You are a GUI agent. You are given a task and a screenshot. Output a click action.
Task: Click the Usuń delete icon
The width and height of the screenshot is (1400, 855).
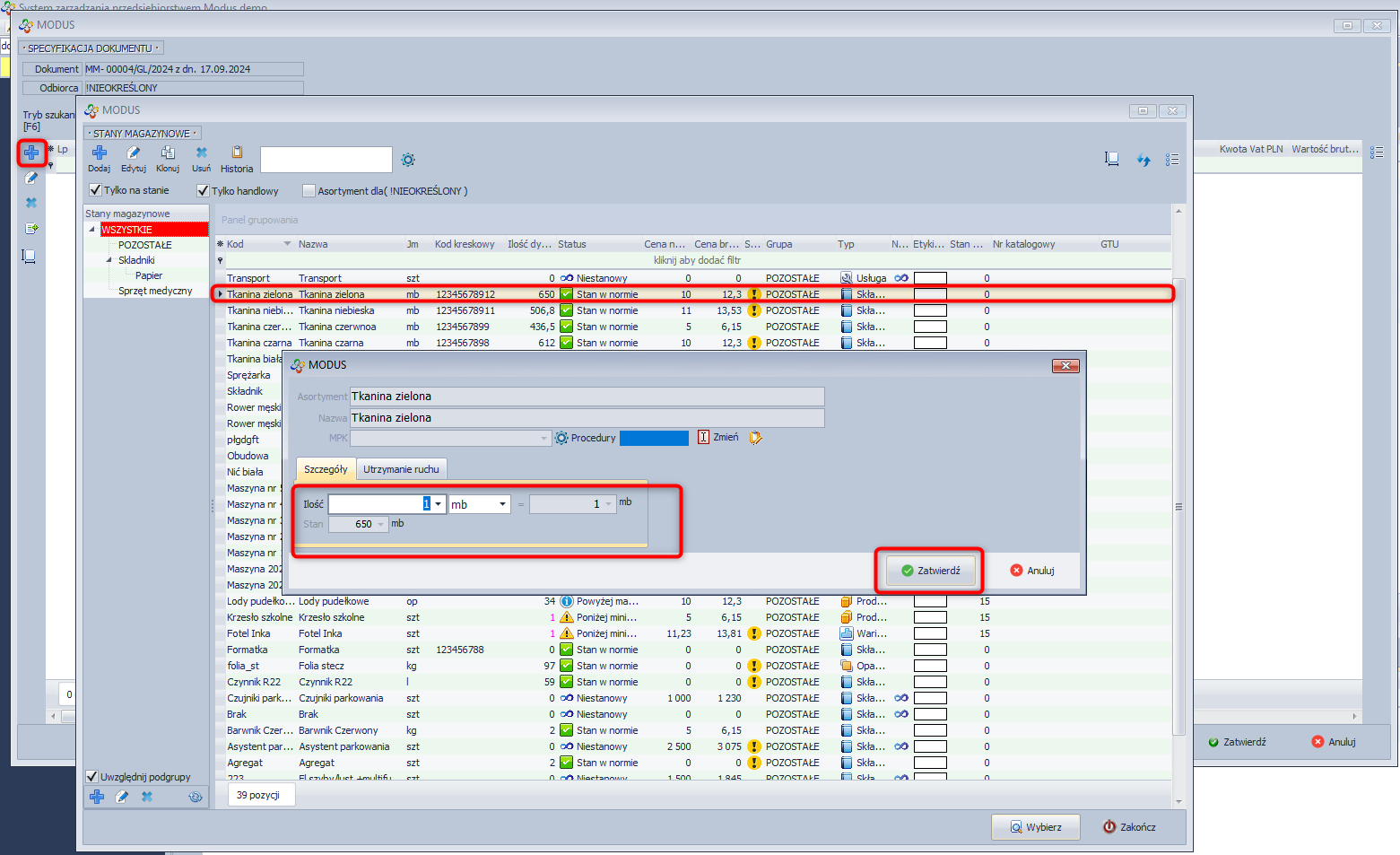click(201, 153)
